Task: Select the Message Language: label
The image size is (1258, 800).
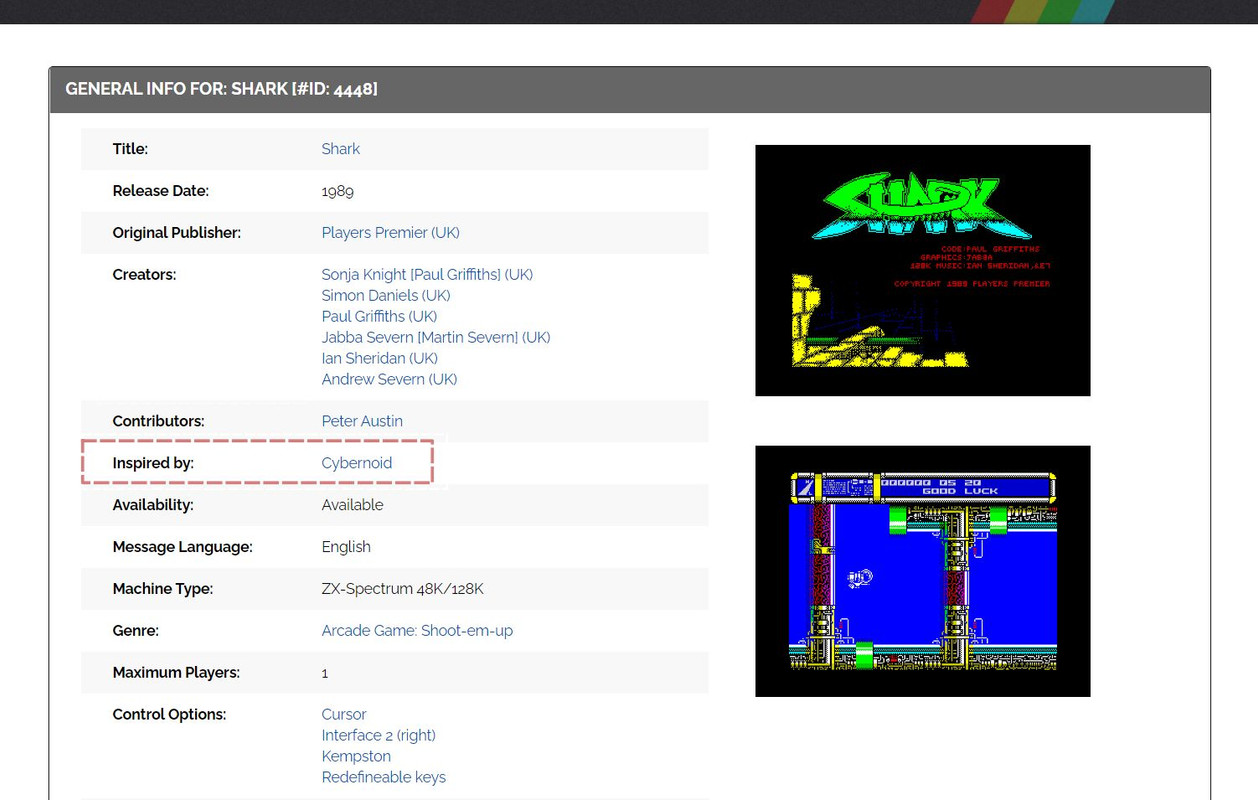Action: click(x=182, y=548)
